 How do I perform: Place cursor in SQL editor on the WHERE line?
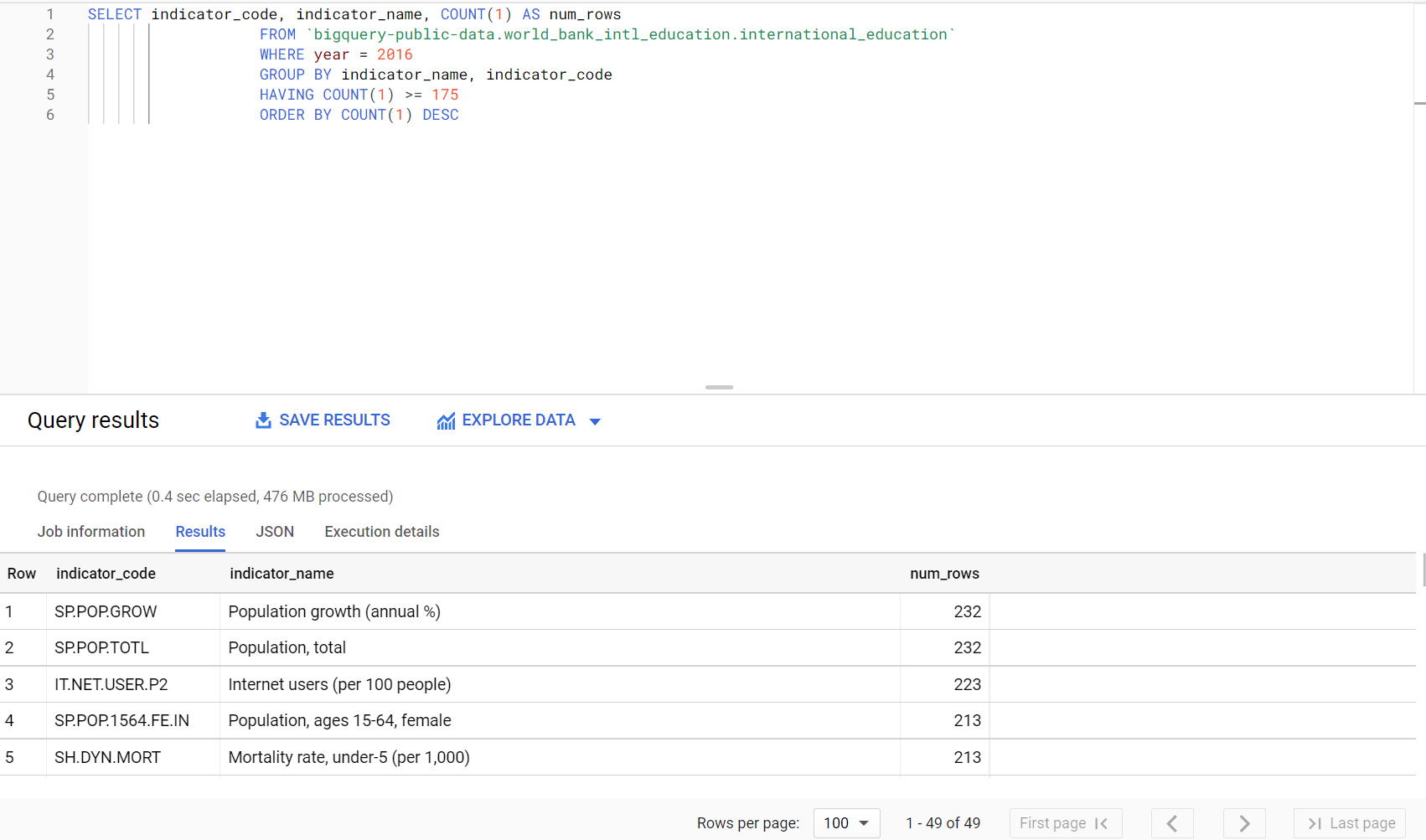coord(336,54)
